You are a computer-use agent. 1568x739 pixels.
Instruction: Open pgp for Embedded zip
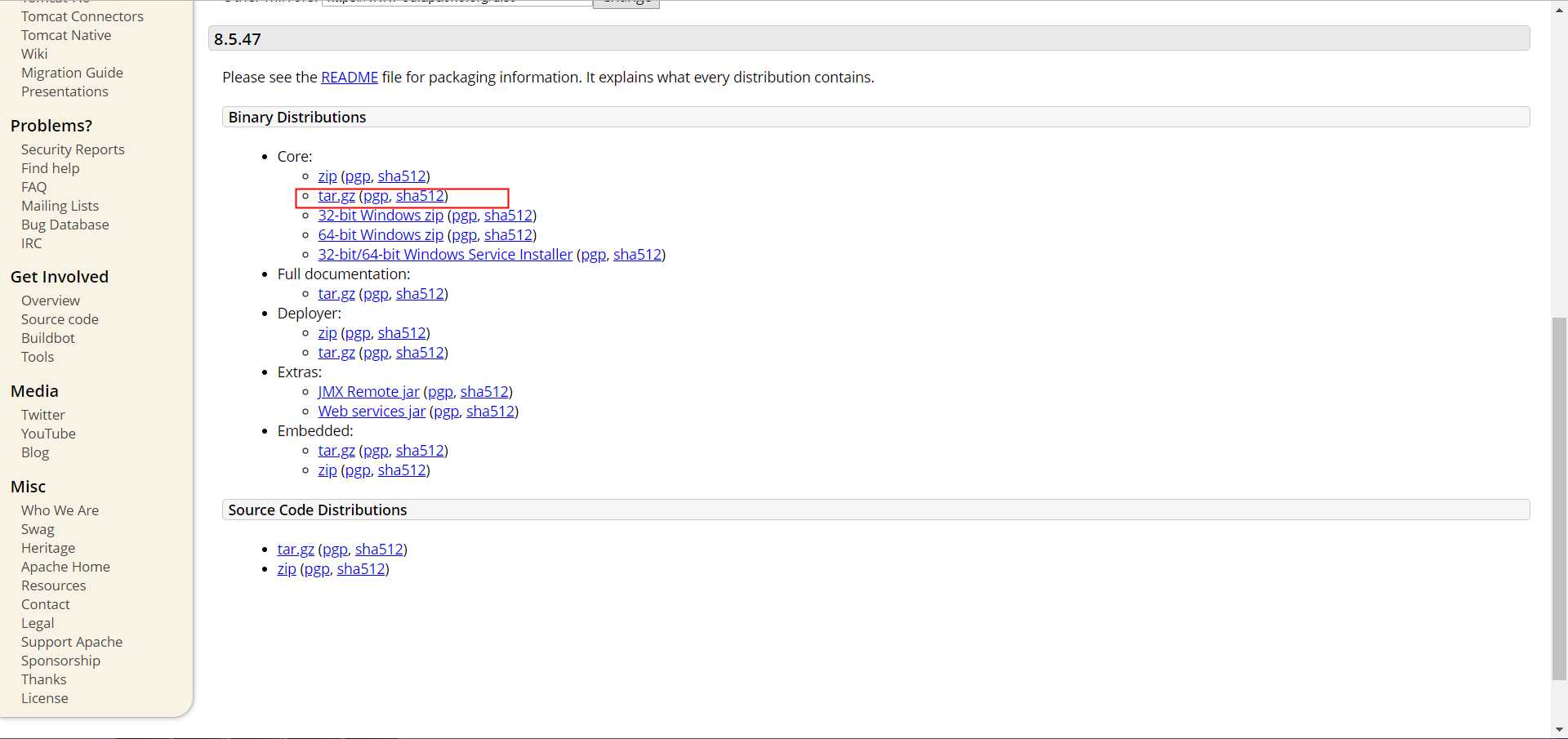pyautogui.click(x=358, y=470)
